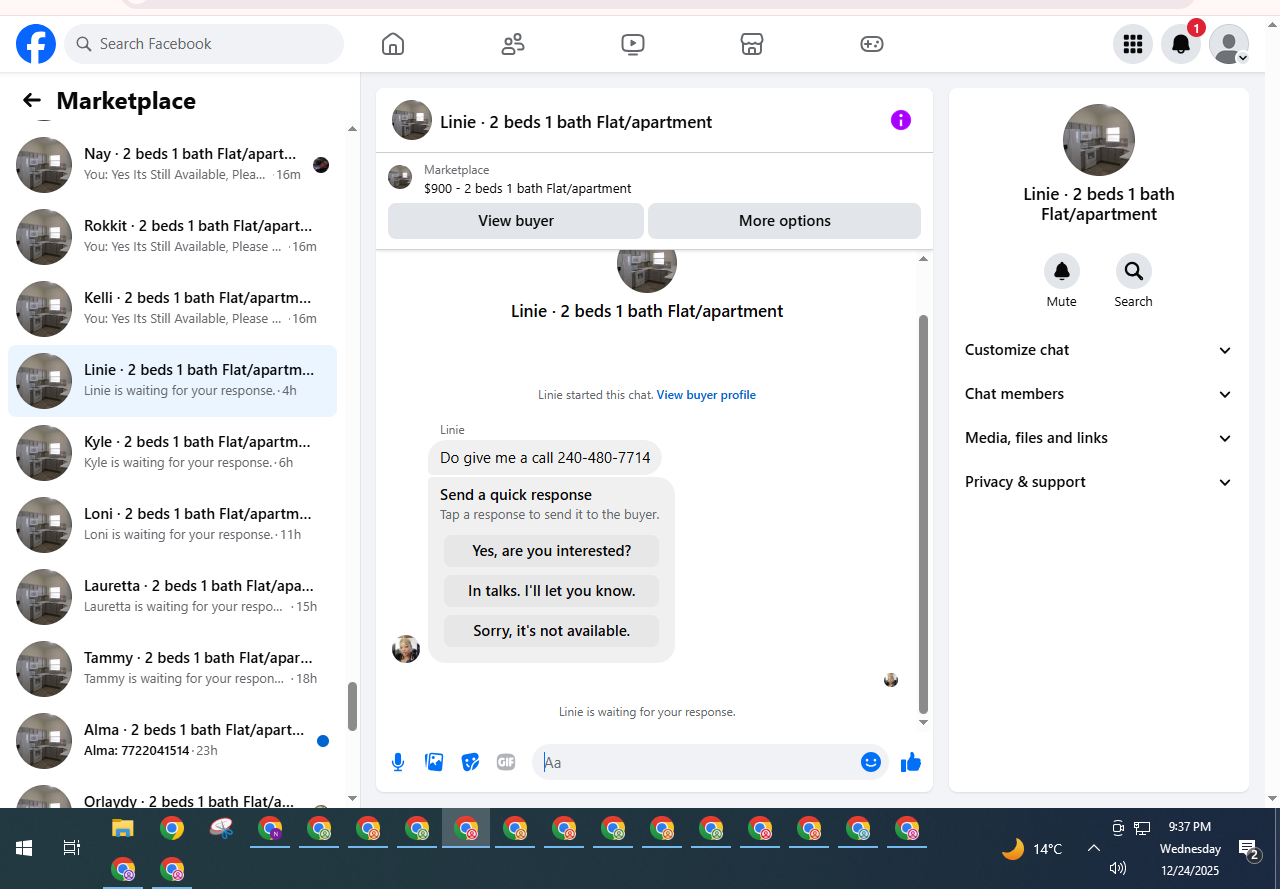The height and width of the screenshot is (889, 1280).
Task: Choose a sticker from the sticker icon
Action: point(470,762)
